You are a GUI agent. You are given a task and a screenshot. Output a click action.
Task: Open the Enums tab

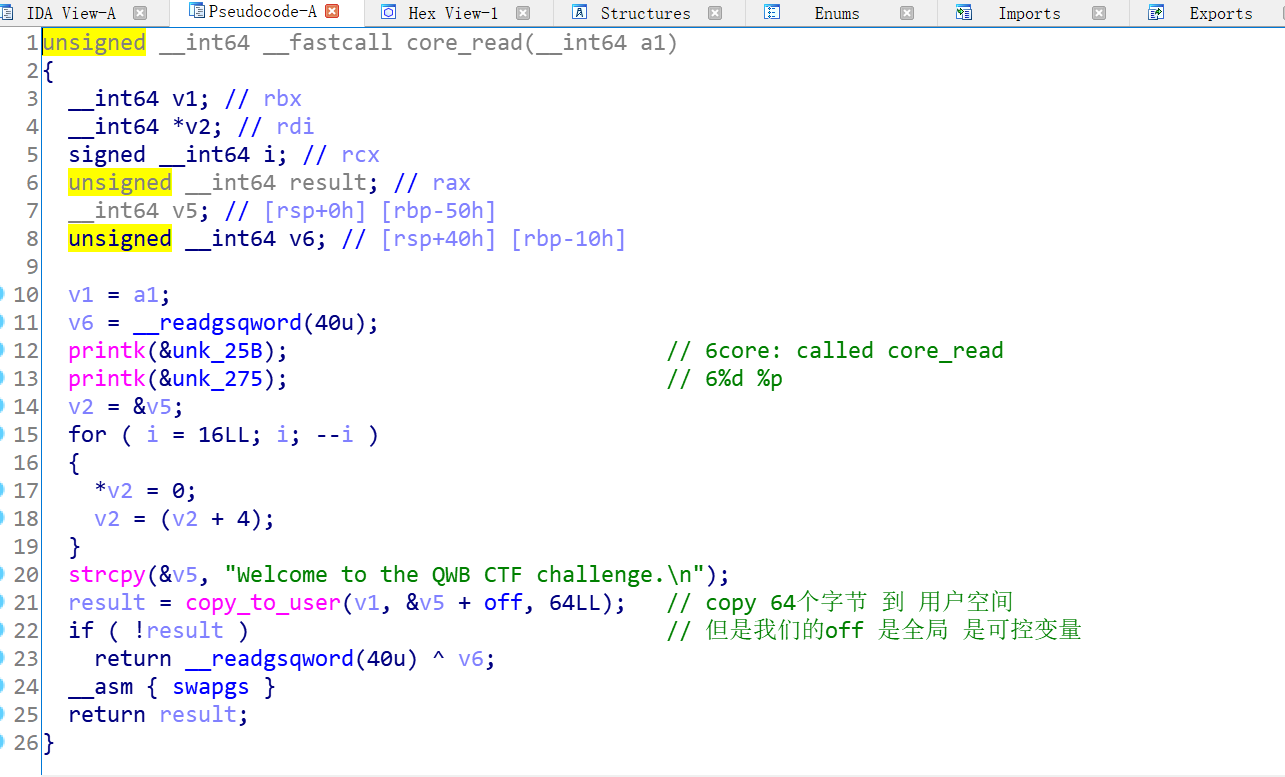pos(836,13)
